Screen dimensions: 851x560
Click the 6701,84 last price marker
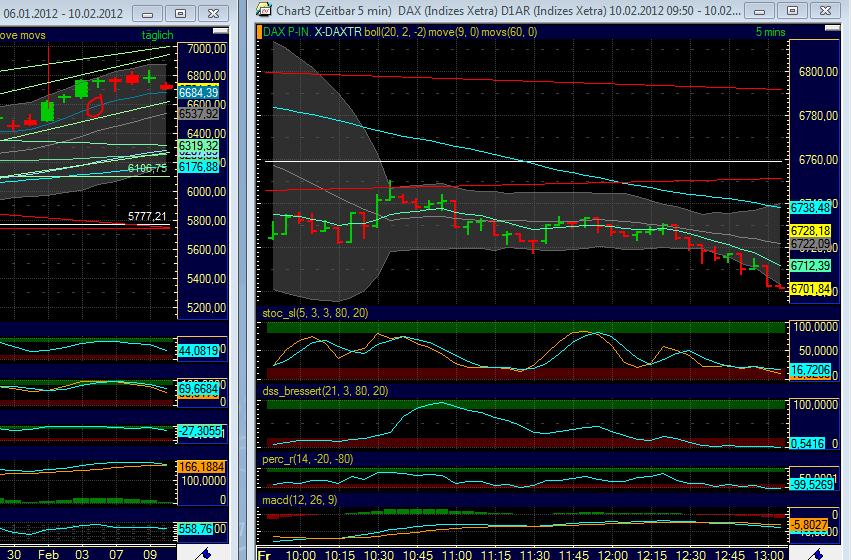[x=810, y=289]
